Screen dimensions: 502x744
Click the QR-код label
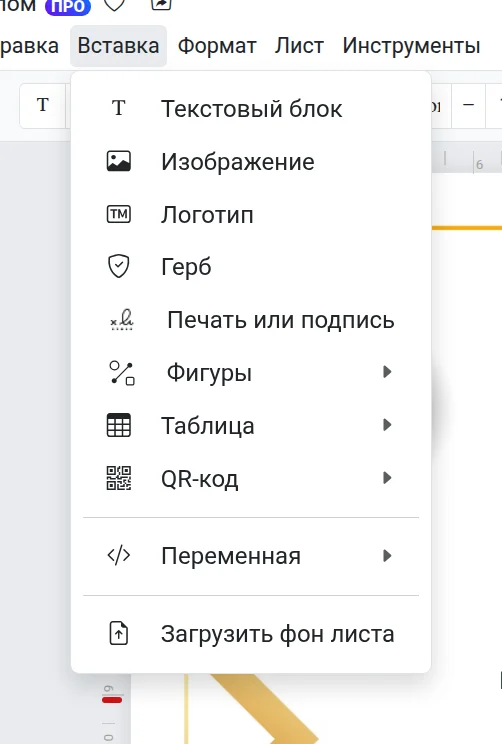[200, 479]
